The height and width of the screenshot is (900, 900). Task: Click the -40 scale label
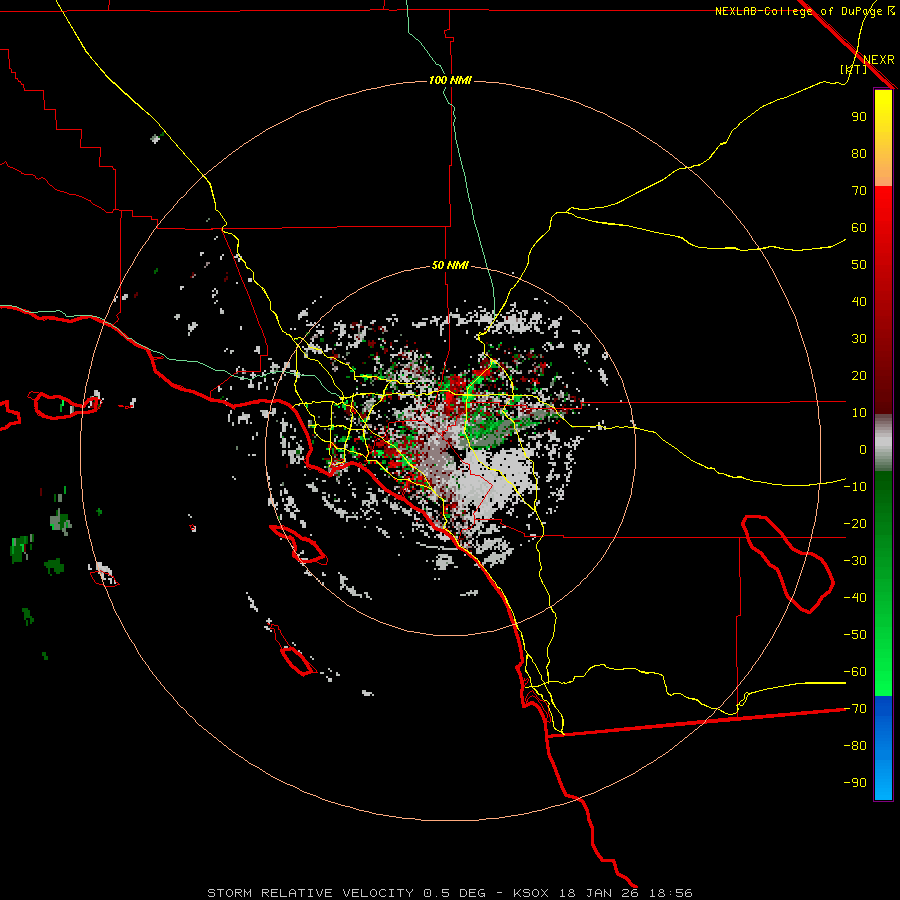pos(855,598)
